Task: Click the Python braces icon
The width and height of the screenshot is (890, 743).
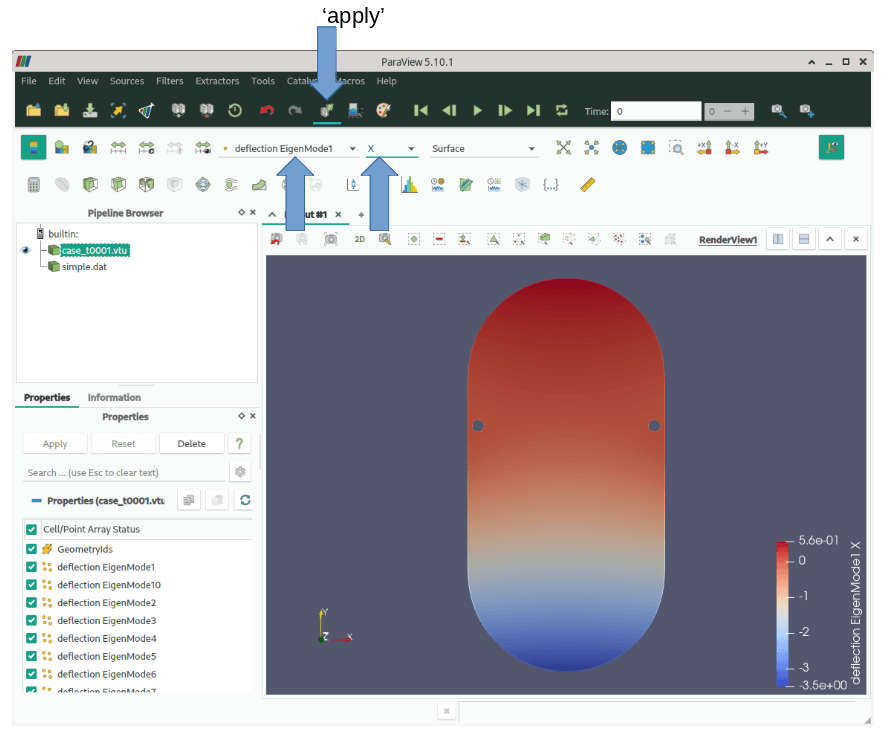Action: click(x=550, y=184)
